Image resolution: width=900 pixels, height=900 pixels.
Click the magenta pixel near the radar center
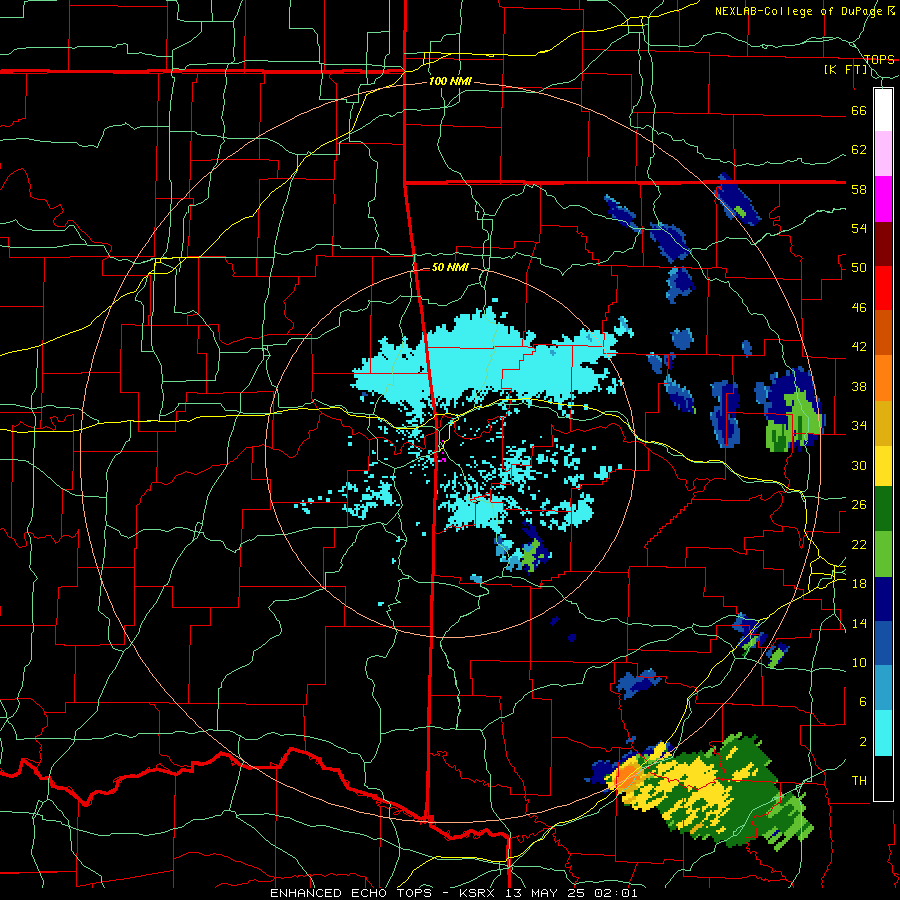(x=442, y=458)
